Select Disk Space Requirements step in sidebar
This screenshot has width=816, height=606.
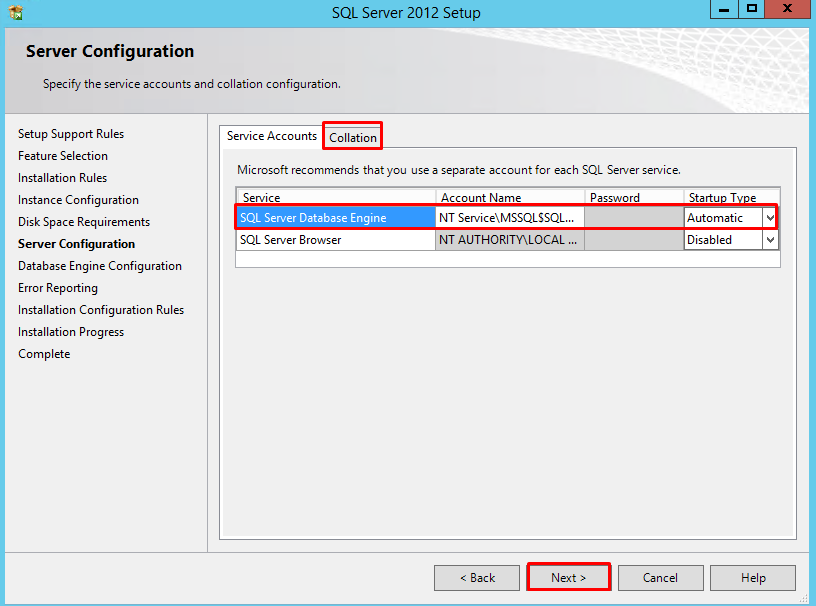[x=84, y=222]
